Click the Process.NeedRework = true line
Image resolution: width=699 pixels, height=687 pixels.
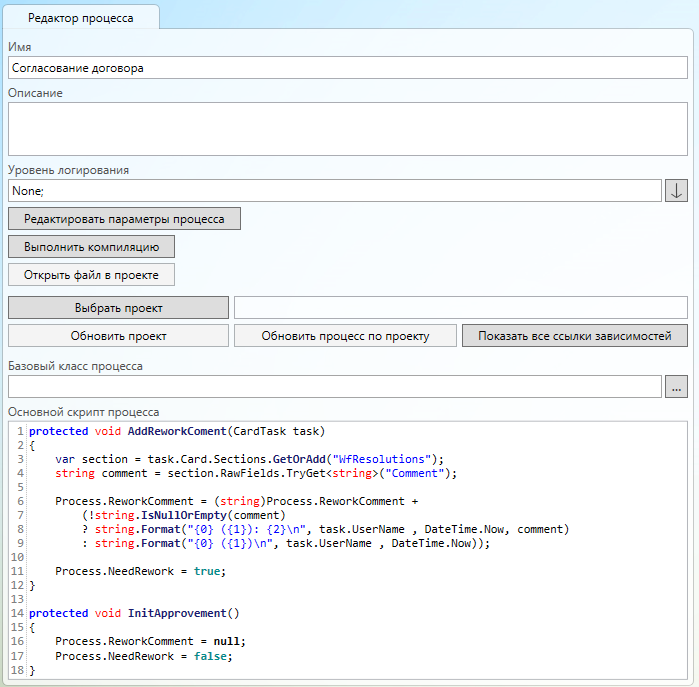click(x=140, y=571)
